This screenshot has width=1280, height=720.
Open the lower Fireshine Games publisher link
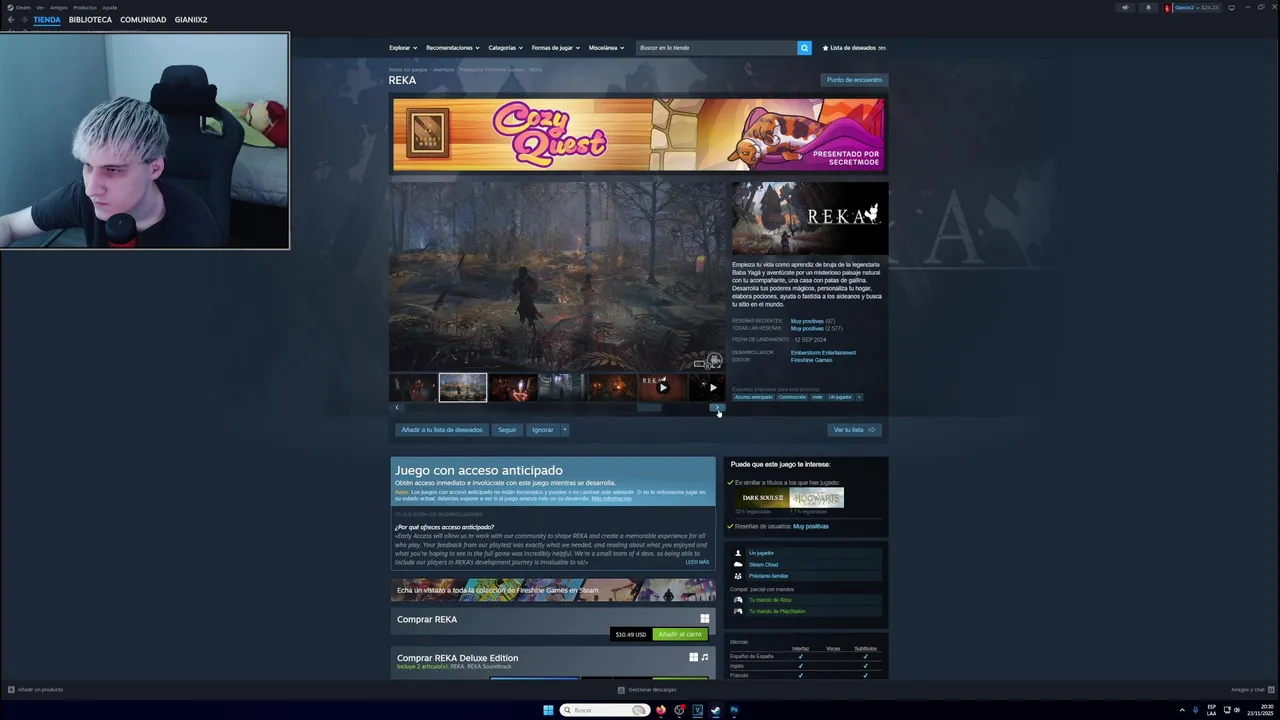click(811, 360)
